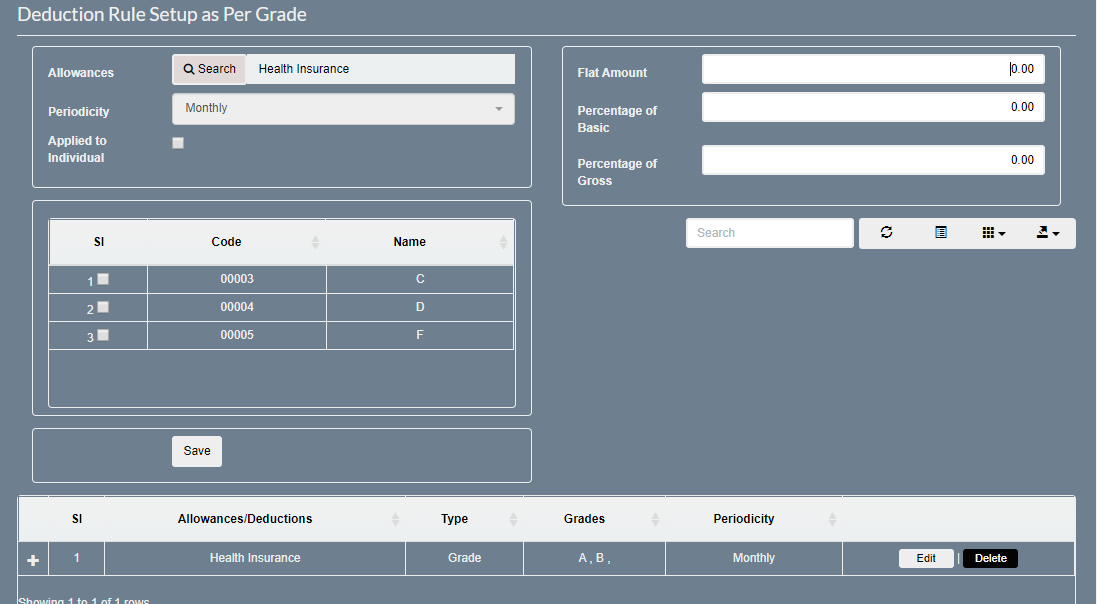Click the Name column header
This screenshot has height=604, width=1097.
click(x=410, y=241)
